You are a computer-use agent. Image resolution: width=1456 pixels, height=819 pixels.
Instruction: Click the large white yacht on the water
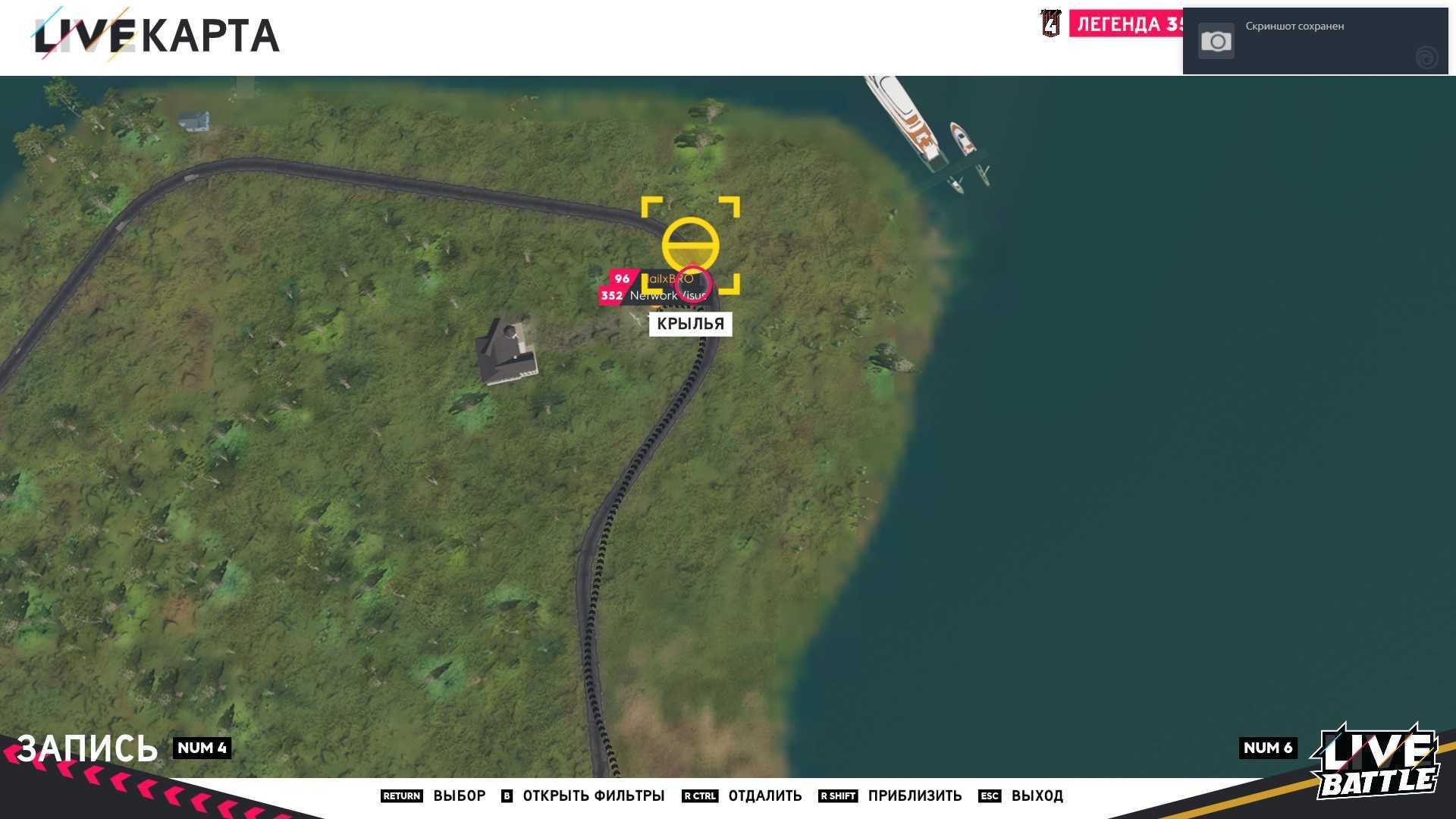tap(909, 121)
